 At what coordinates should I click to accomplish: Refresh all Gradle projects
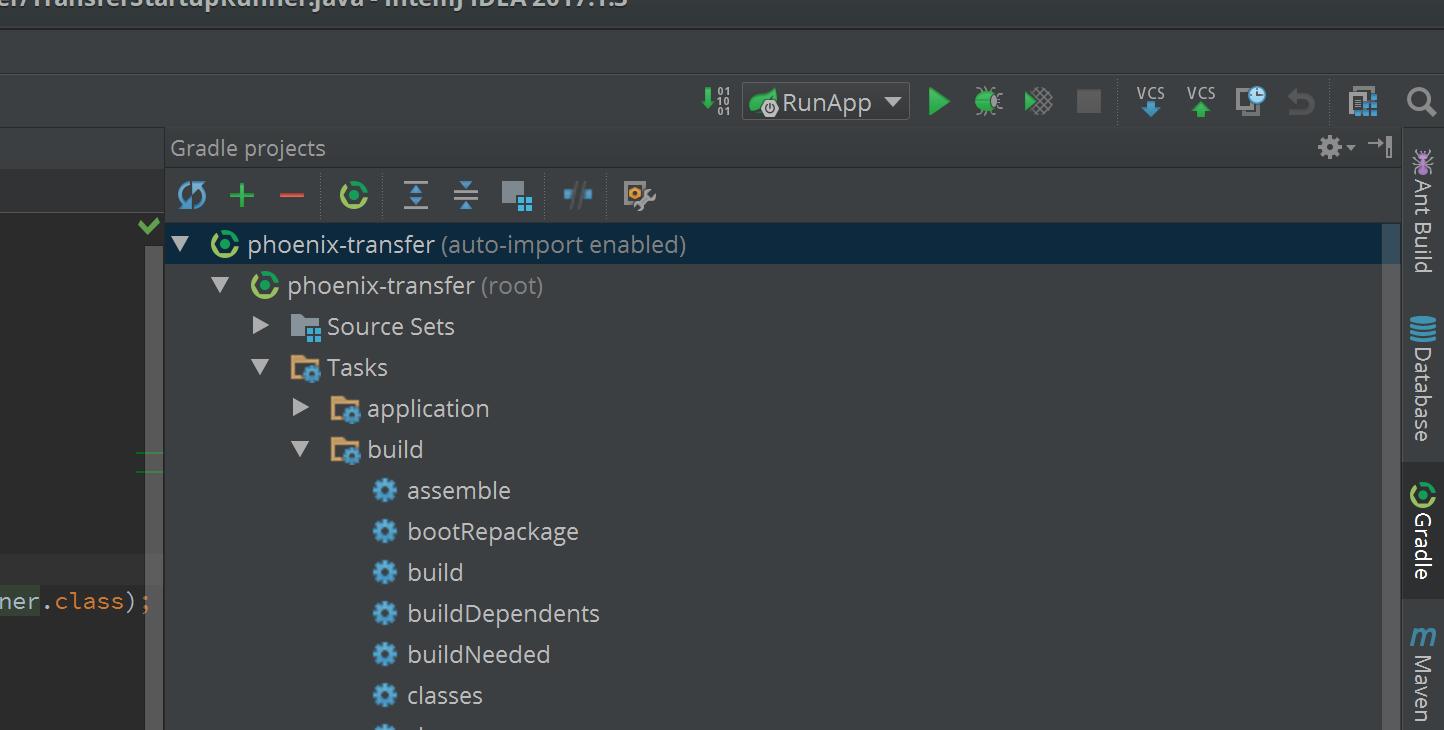(x=192, y=195)
